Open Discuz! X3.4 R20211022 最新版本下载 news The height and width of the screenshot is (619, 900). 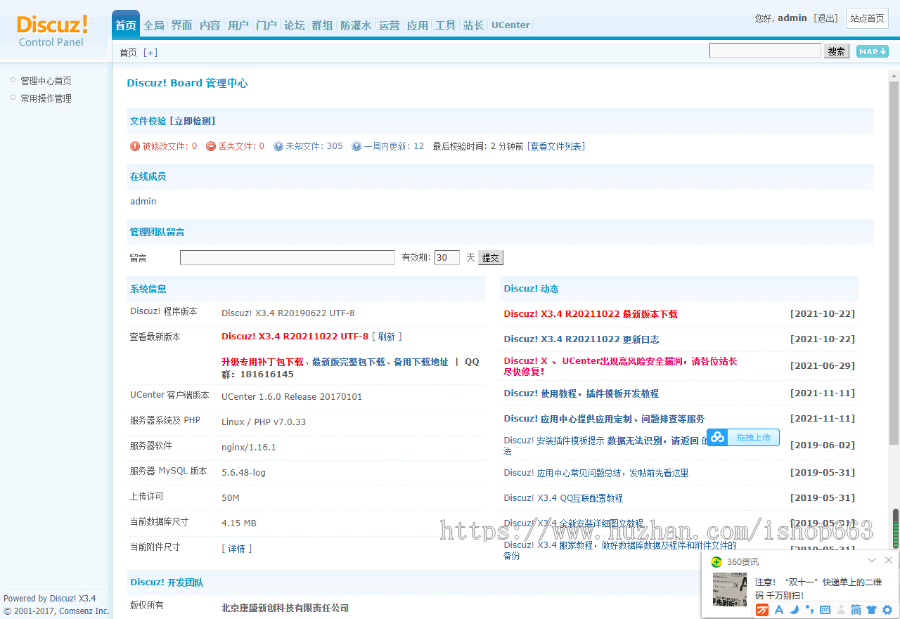tap(590, 314)
